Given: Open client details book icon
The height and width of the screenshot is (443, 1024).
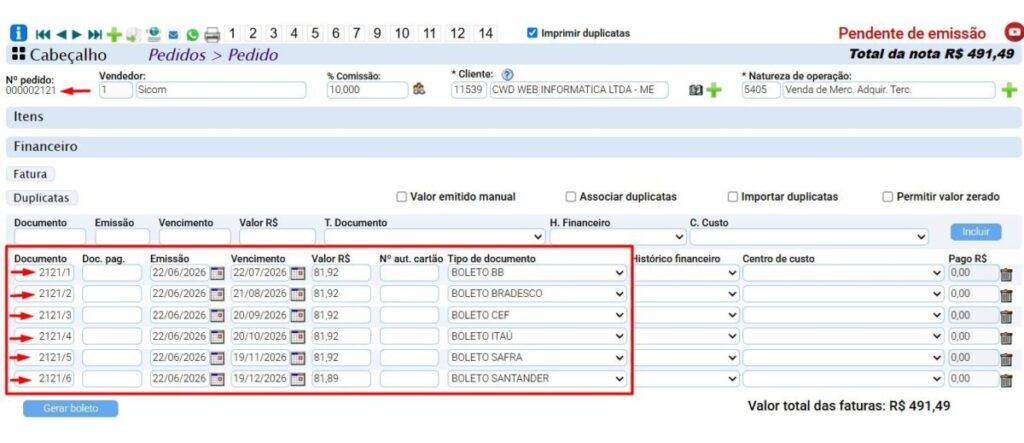Looking at the screenshot, I should coord(696,90).
